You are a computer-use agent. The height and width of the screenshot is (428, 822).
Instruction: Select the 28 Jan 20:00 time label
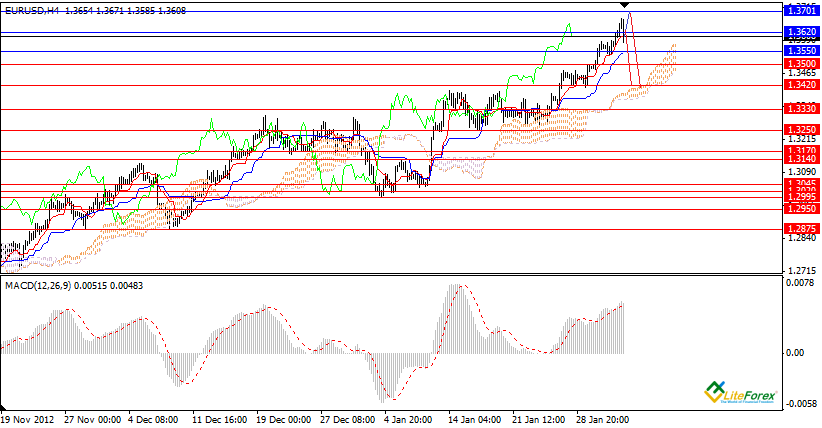click(603, 420)
